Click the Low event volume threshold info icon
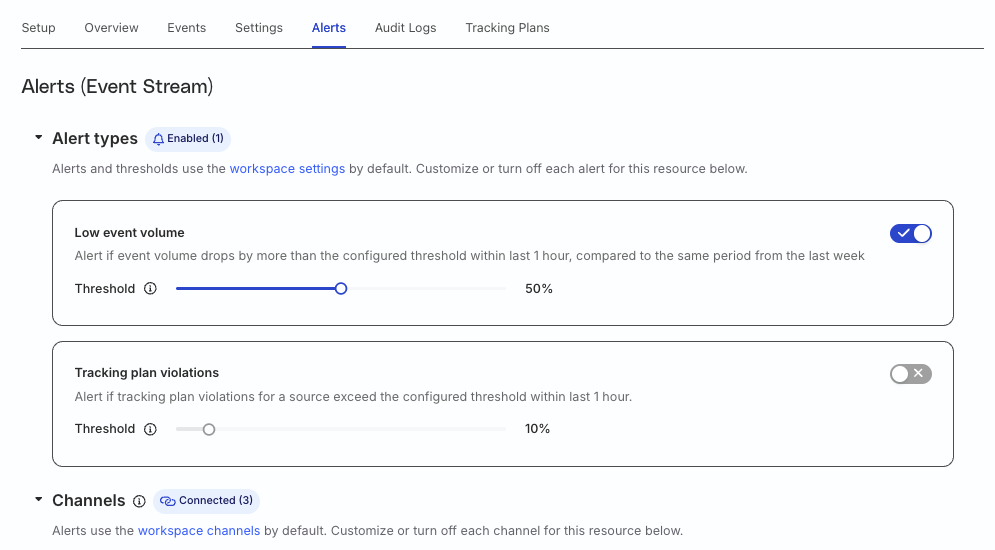This screenshot has height=550, width=995. (x=150, y=289)
